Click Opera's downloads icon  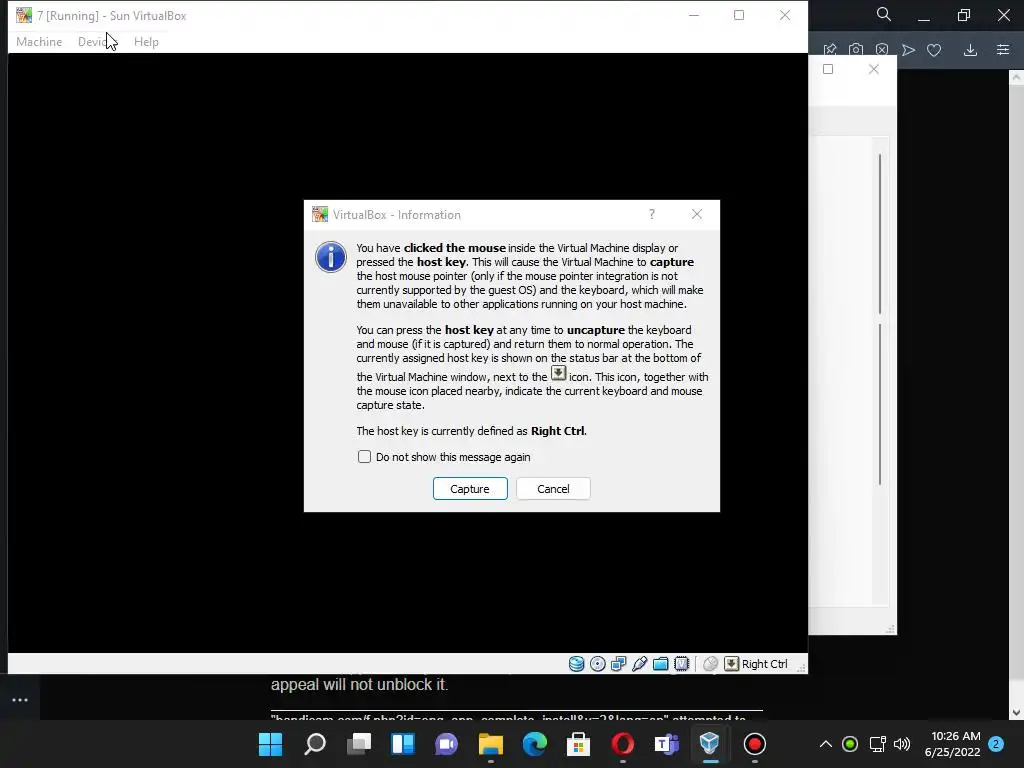coord(970,50)
